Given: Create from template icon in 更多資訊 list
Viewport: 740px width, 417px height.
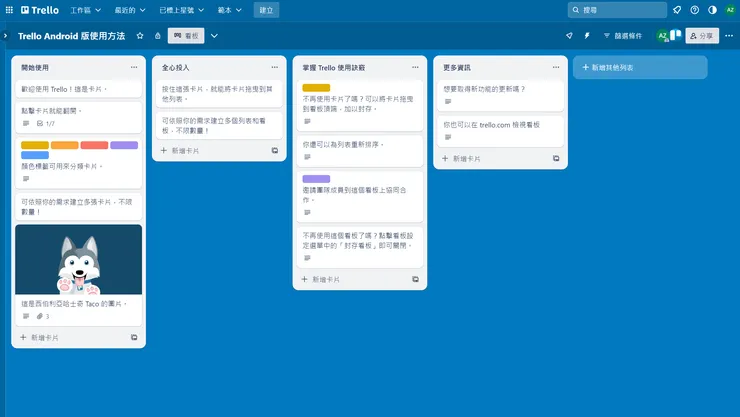Looking at the screenshot, I should click(556, 159).
